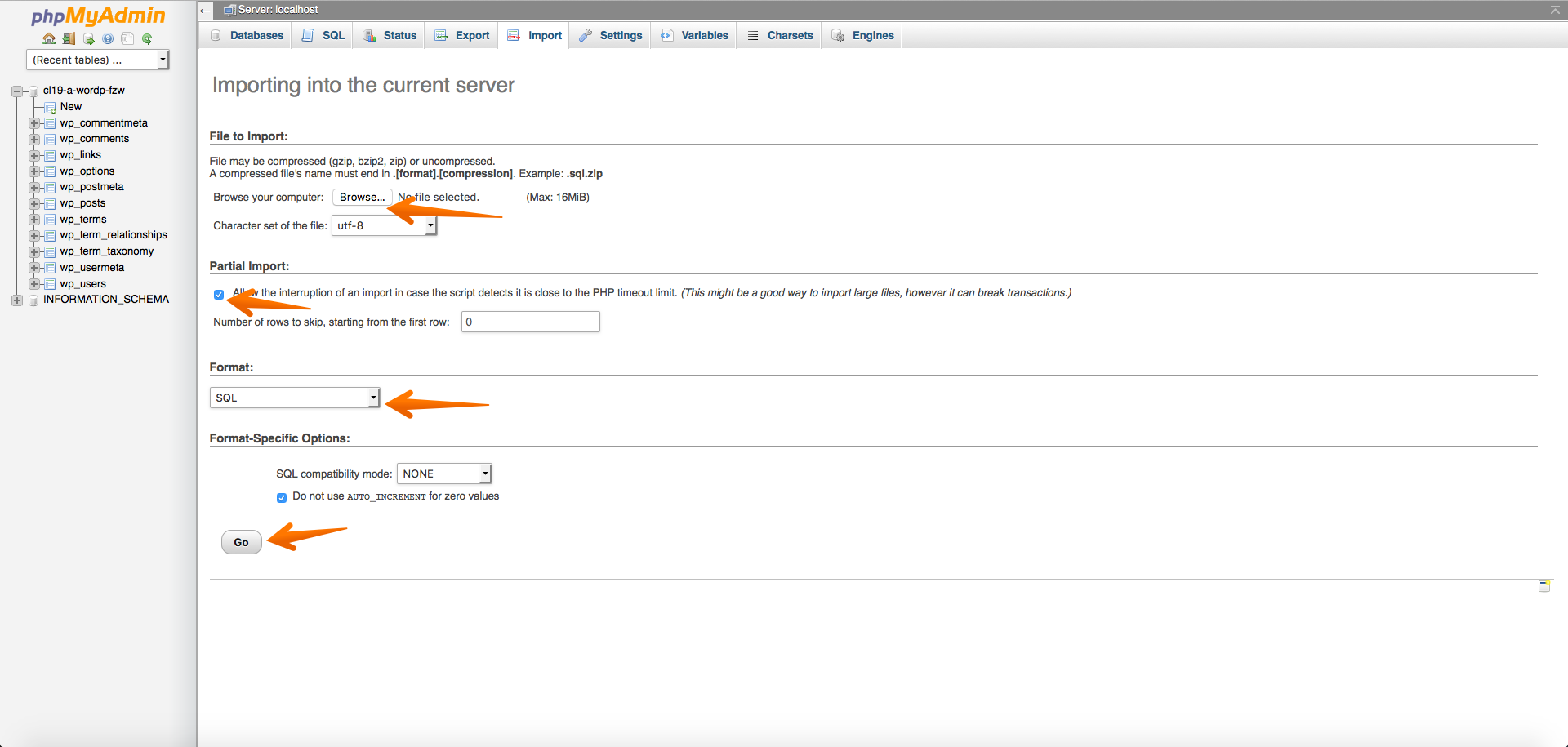1568x747 pixels.
Task: Expand the INFORMATION_SCHEMA database node
Action: 17,300
